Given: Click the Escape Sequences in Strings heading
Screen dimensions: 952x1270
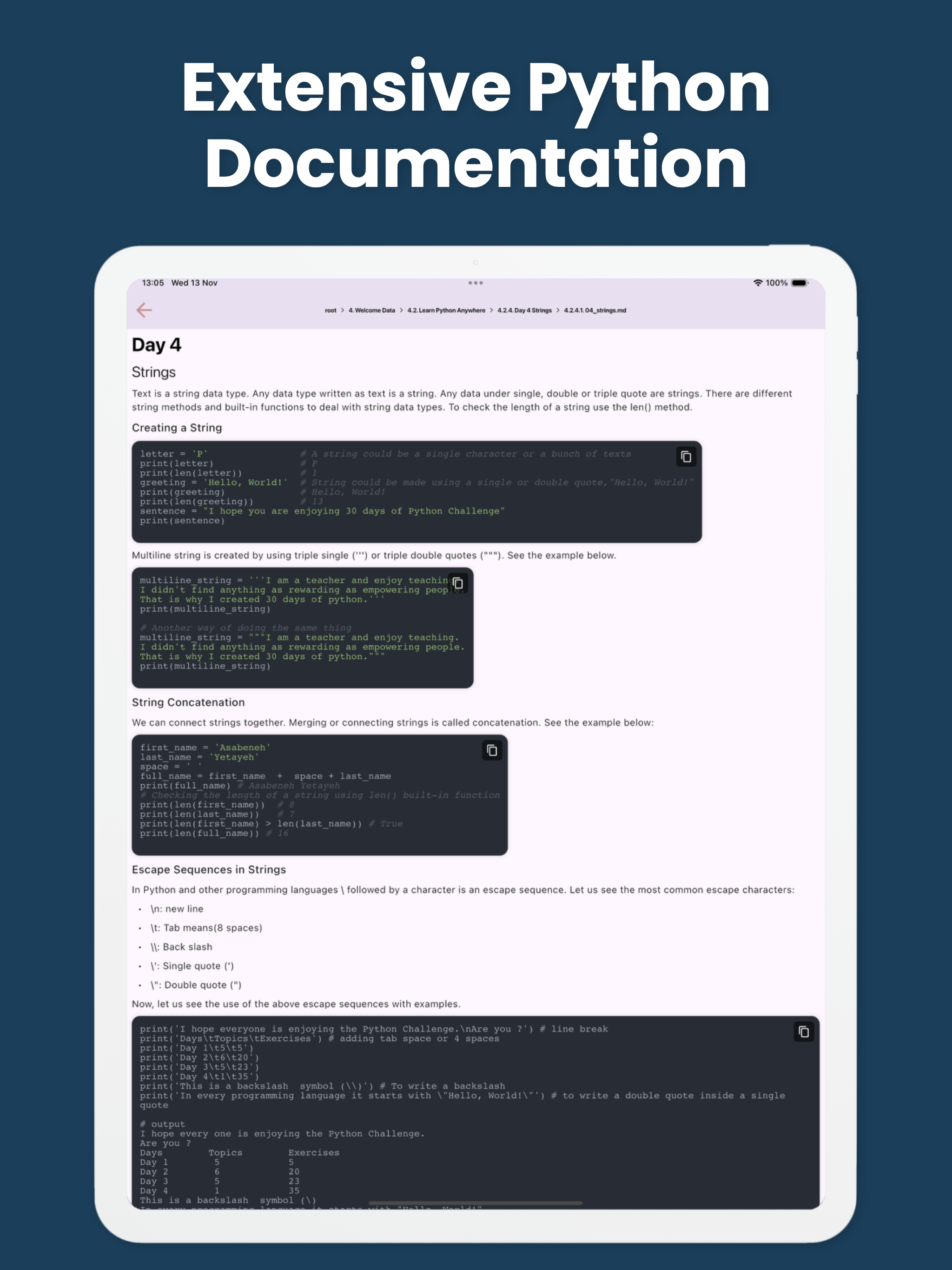Looking at the screenshot, I should (208, 869).
